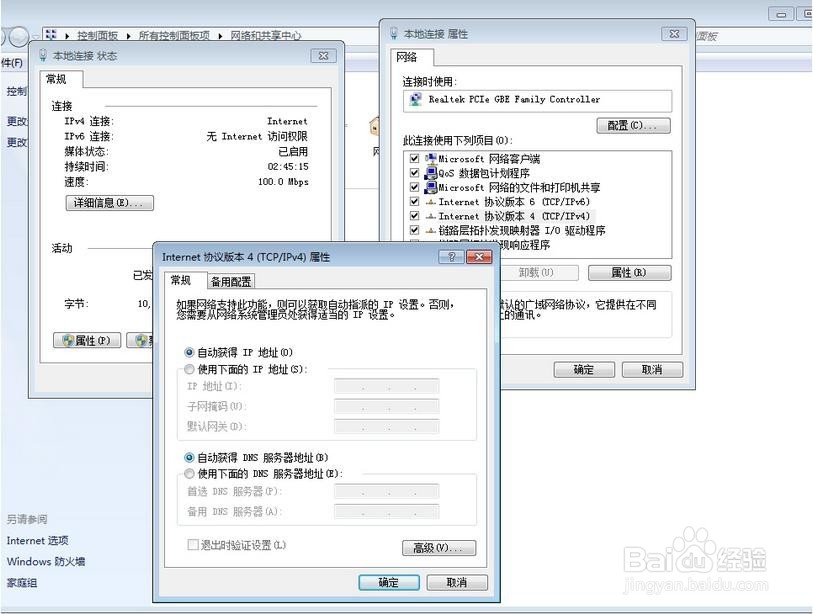Click the IP 地址(I) input field
The image size is (813, 614).
[387, 386]
